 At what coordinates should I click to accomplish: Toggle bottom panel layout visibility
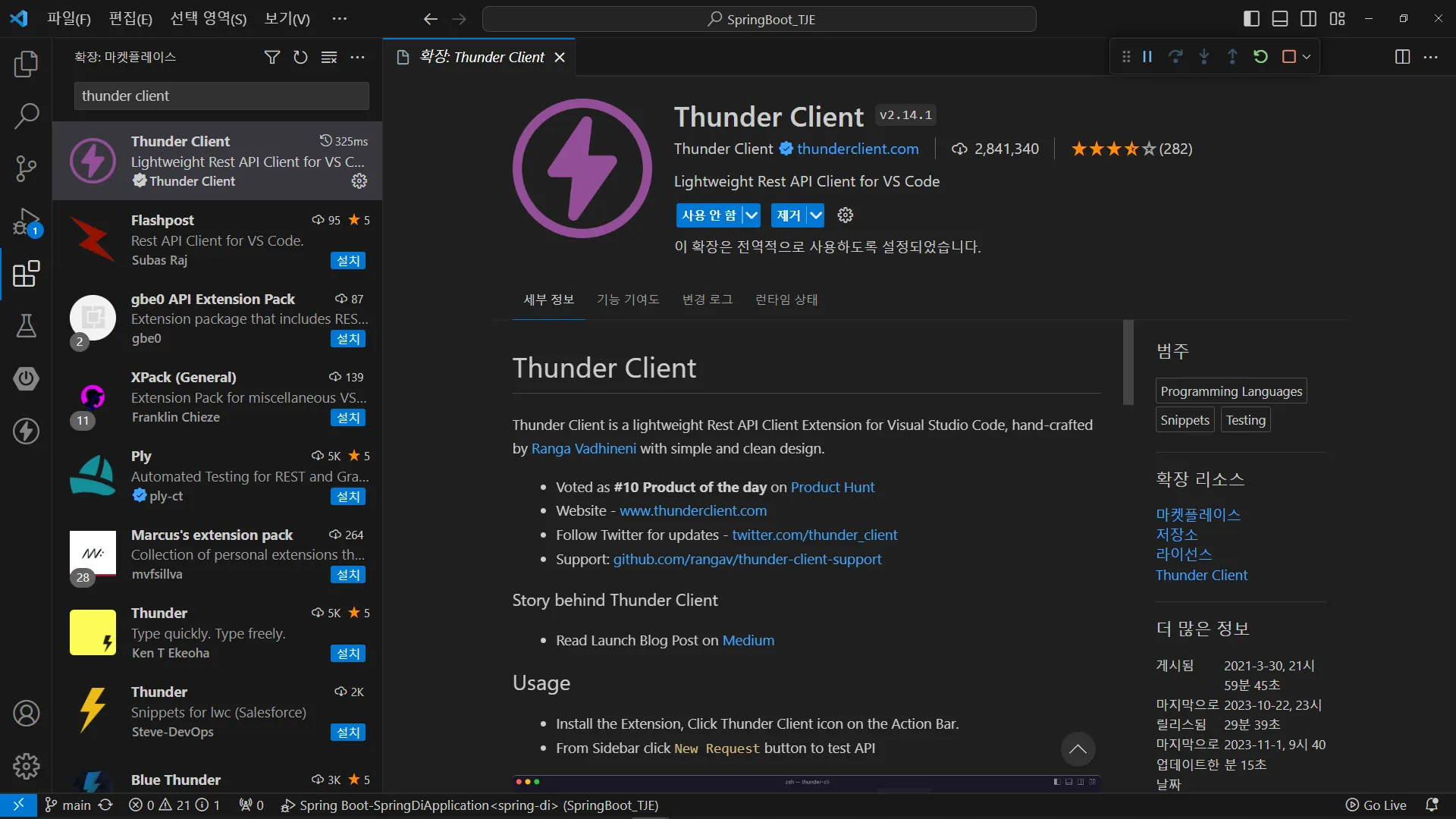click(x=1280, y=19)
